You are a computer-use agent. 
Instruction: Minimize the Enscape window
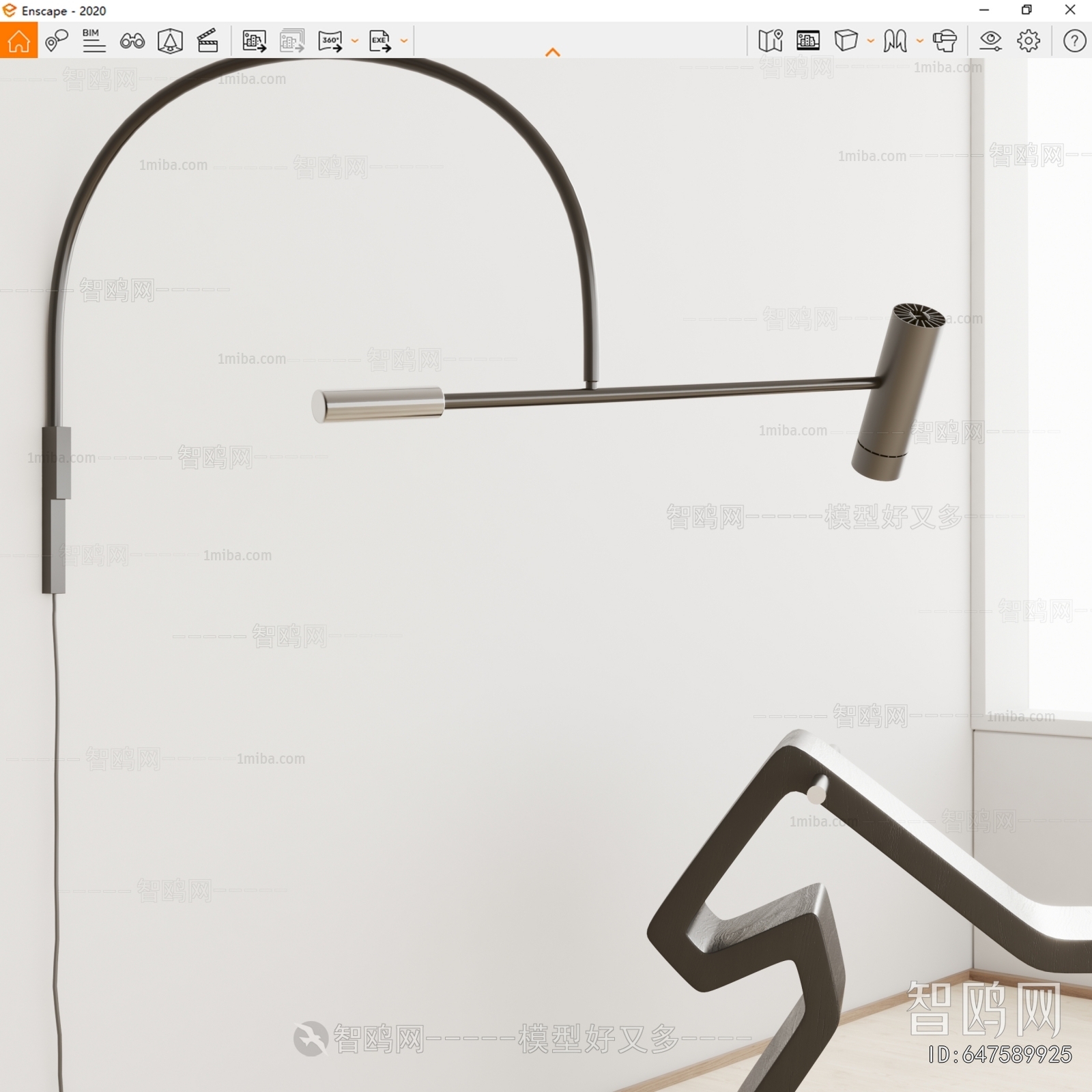pyautogui.click(x=984, y=10)
